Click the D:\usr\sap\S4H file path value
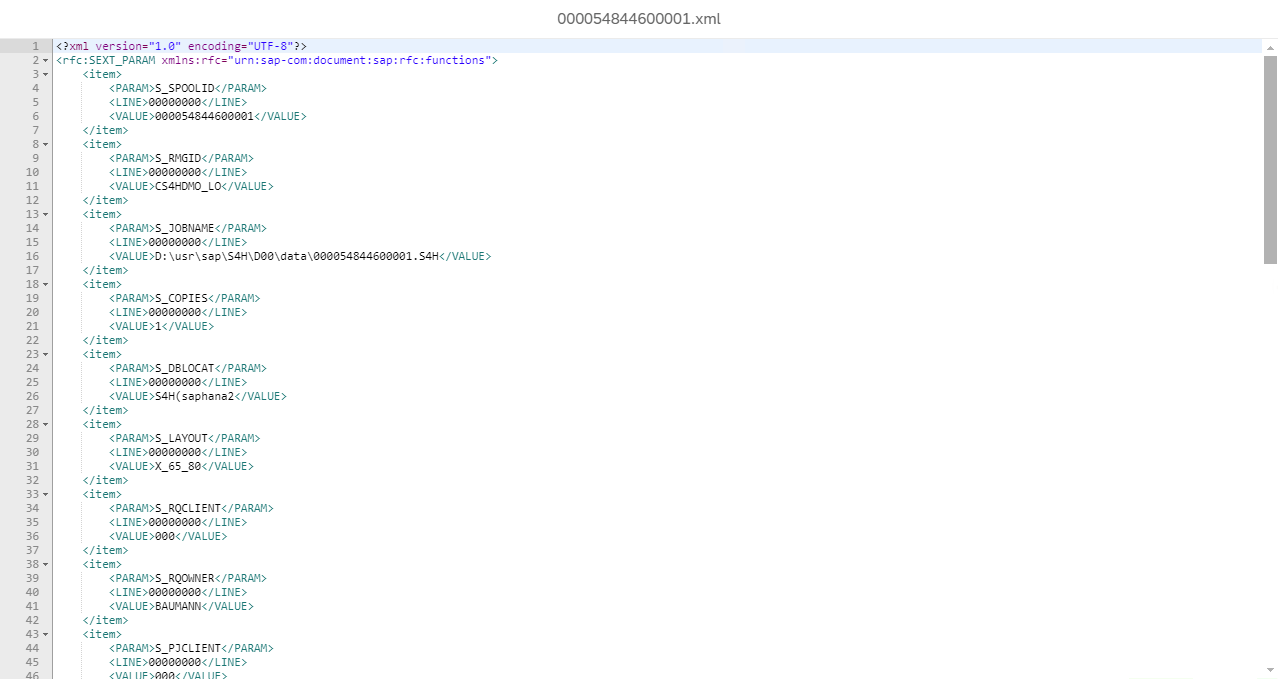This screenshot has height=679, width=1278. point(297,256)
